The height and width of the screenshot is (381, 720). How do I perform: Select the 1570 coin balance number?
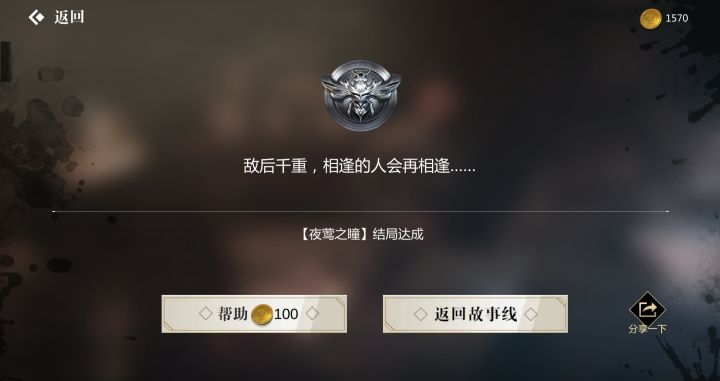pos(677,18)
